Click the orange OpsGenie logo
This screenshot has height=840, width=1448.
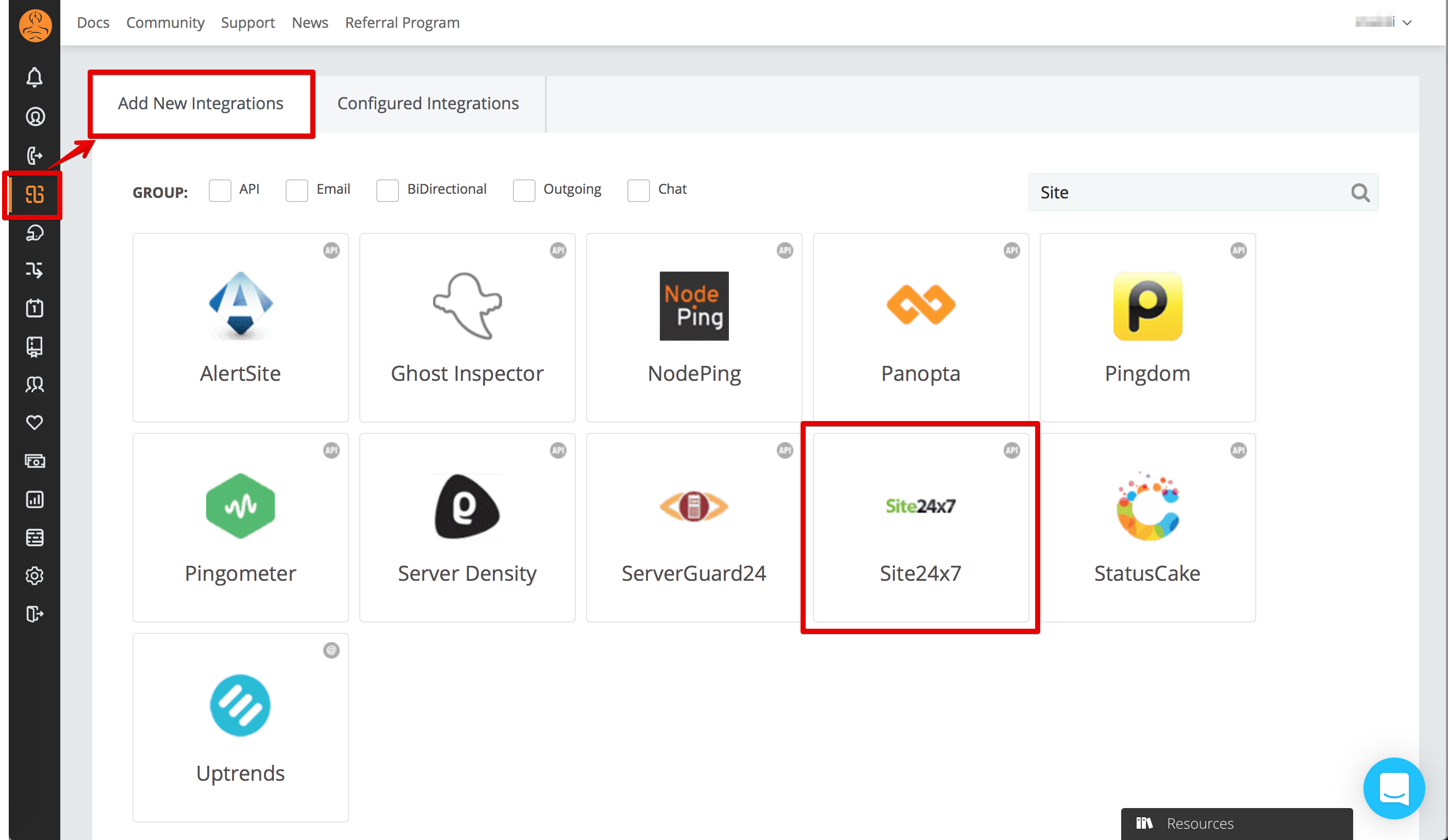pyautogui.click(x=35, y=25)
